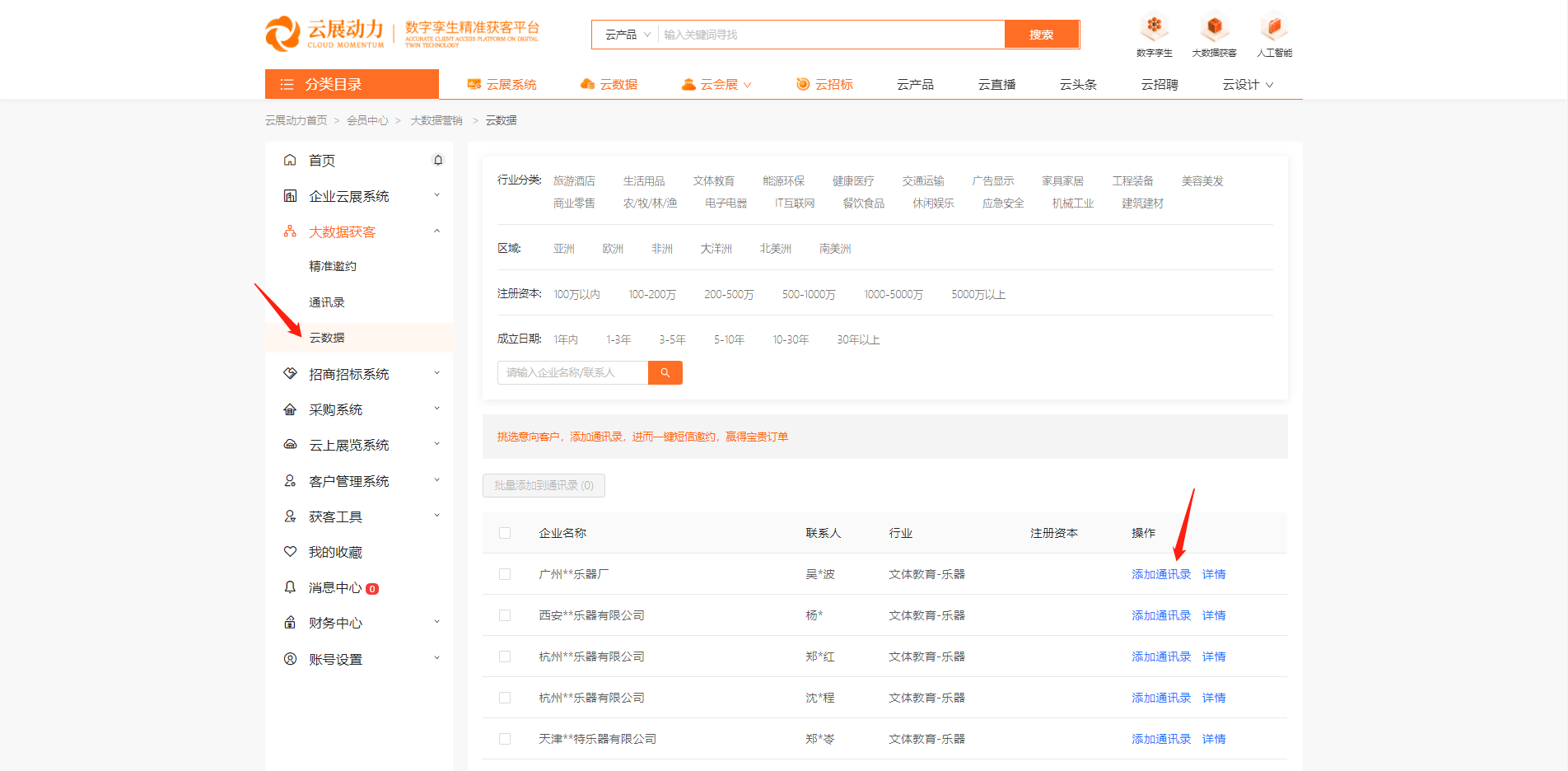Open 消息中心 via its bell icon
The image size is (1568, 771).
coord(289,587)
